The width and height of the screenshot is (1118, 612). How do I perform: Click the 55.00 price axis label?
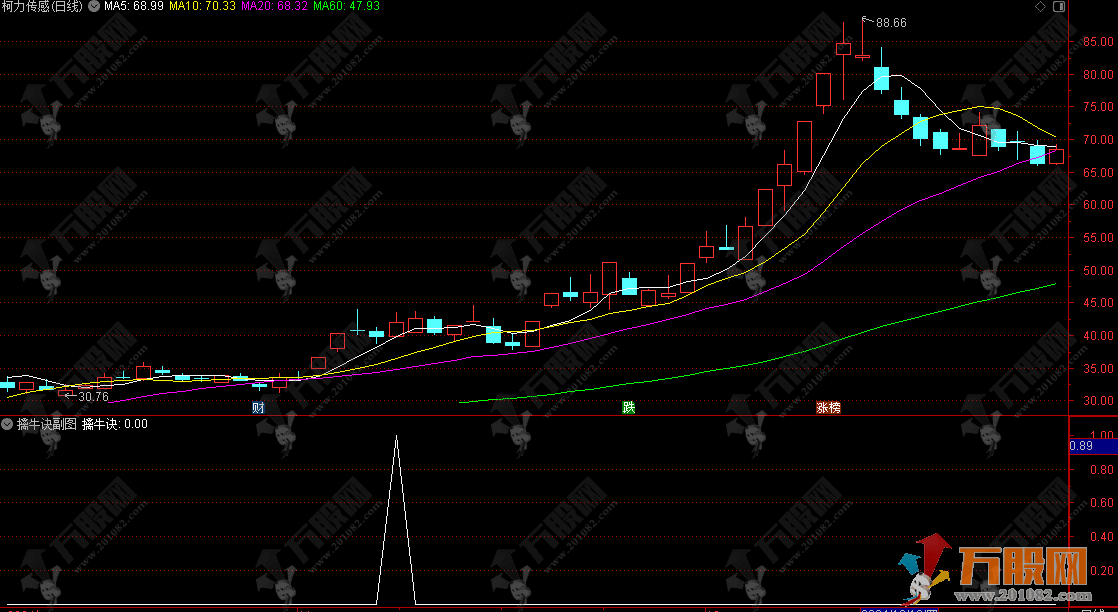click(1098, 238)
